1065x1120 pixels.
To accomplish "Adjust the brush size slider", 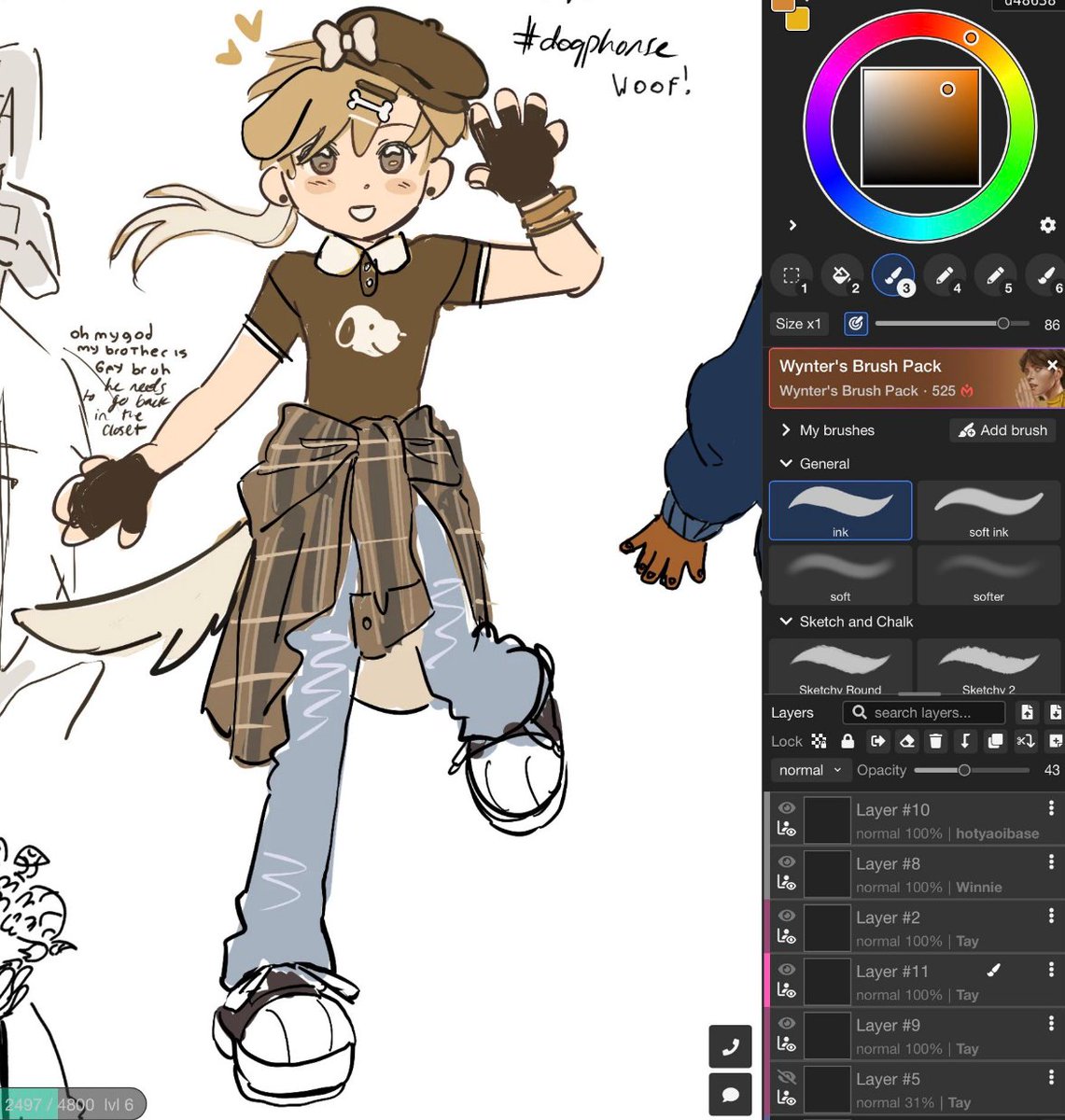I will pos(952,324).
